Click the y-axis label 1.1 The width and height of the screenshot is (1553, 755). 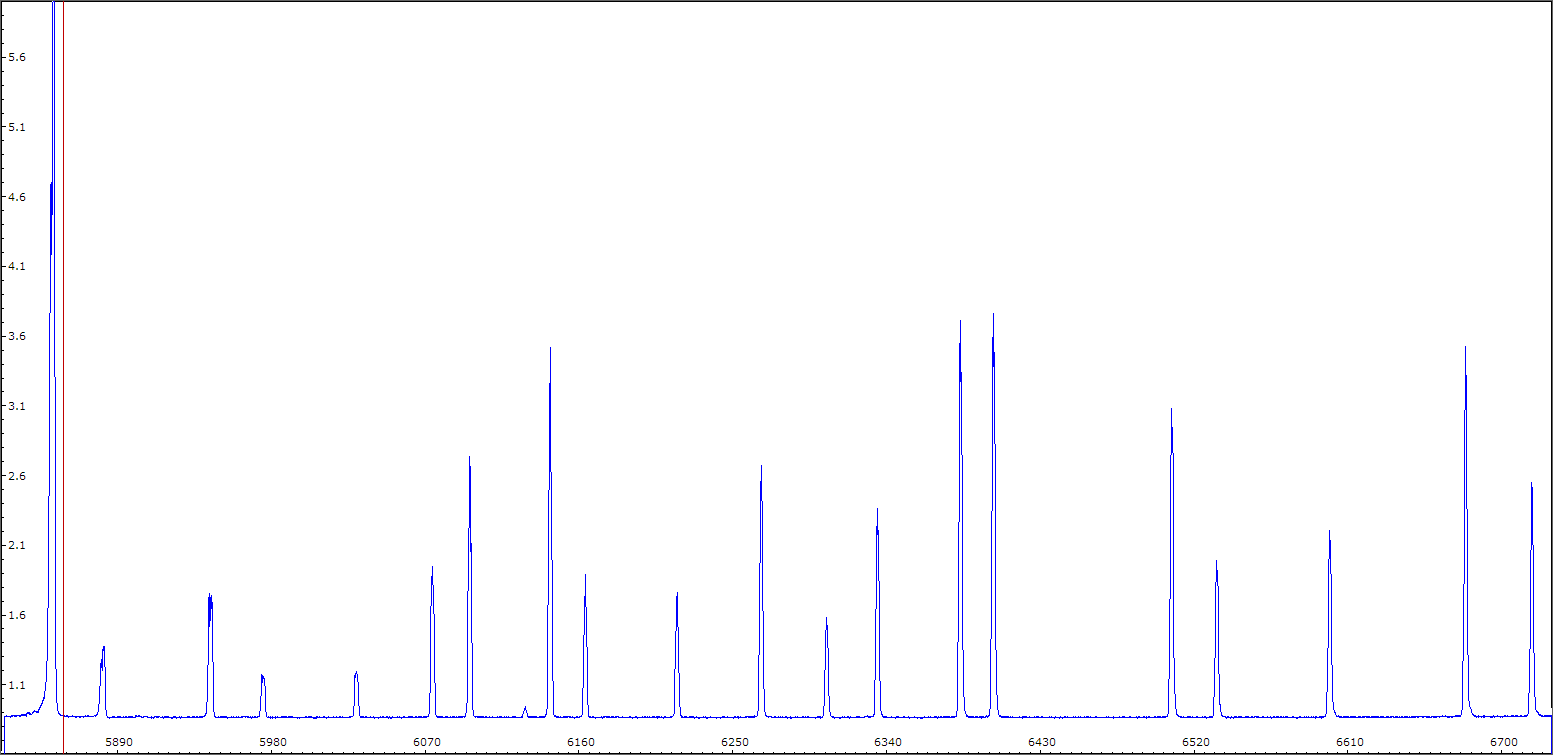[16, 686]
